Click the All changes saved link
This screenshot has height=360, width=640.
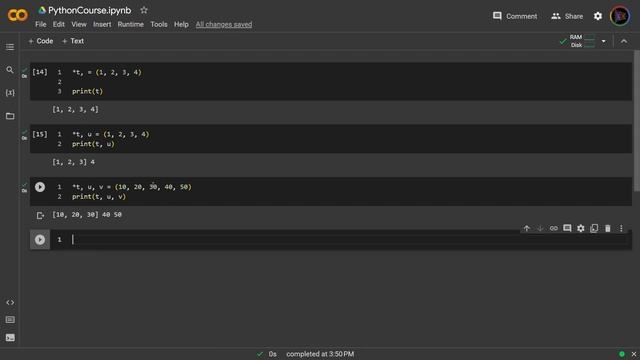(224, 24)
